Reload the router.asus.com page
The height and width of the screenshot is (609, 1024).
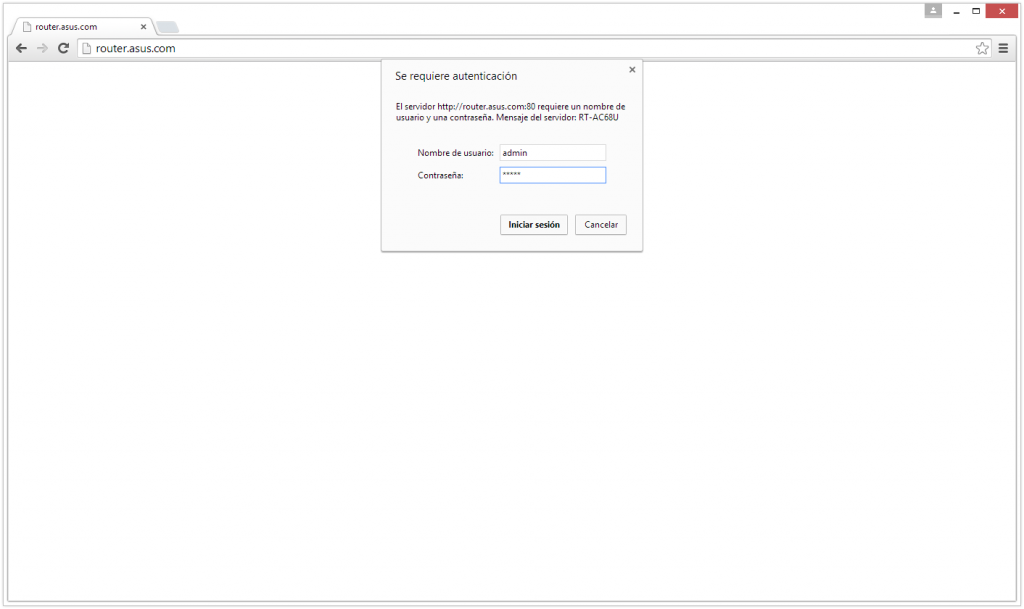pyautogui.click(x=63, y=48)
